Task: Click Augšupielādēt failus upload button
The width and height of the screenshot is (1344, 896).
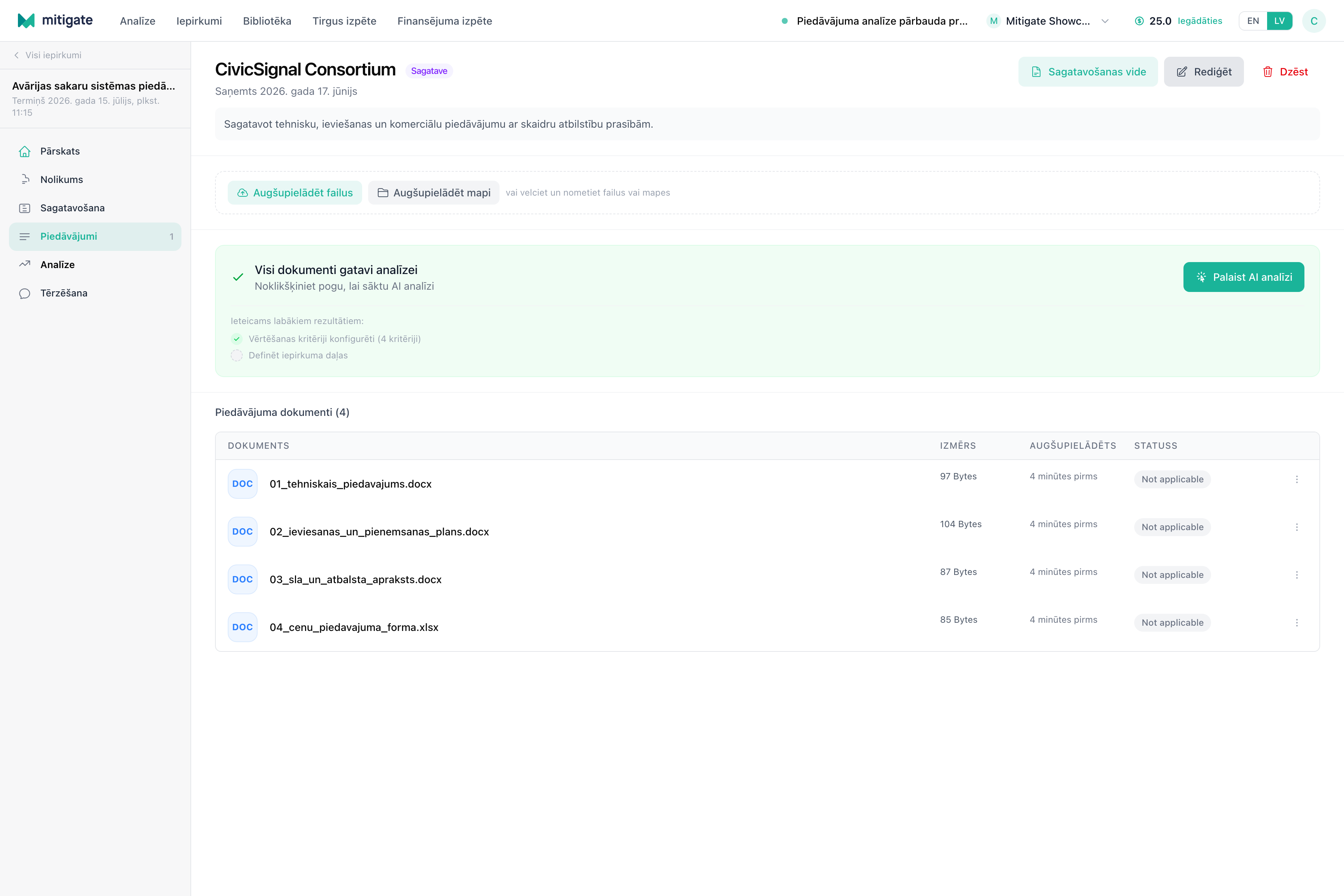Action: (295, 193)
